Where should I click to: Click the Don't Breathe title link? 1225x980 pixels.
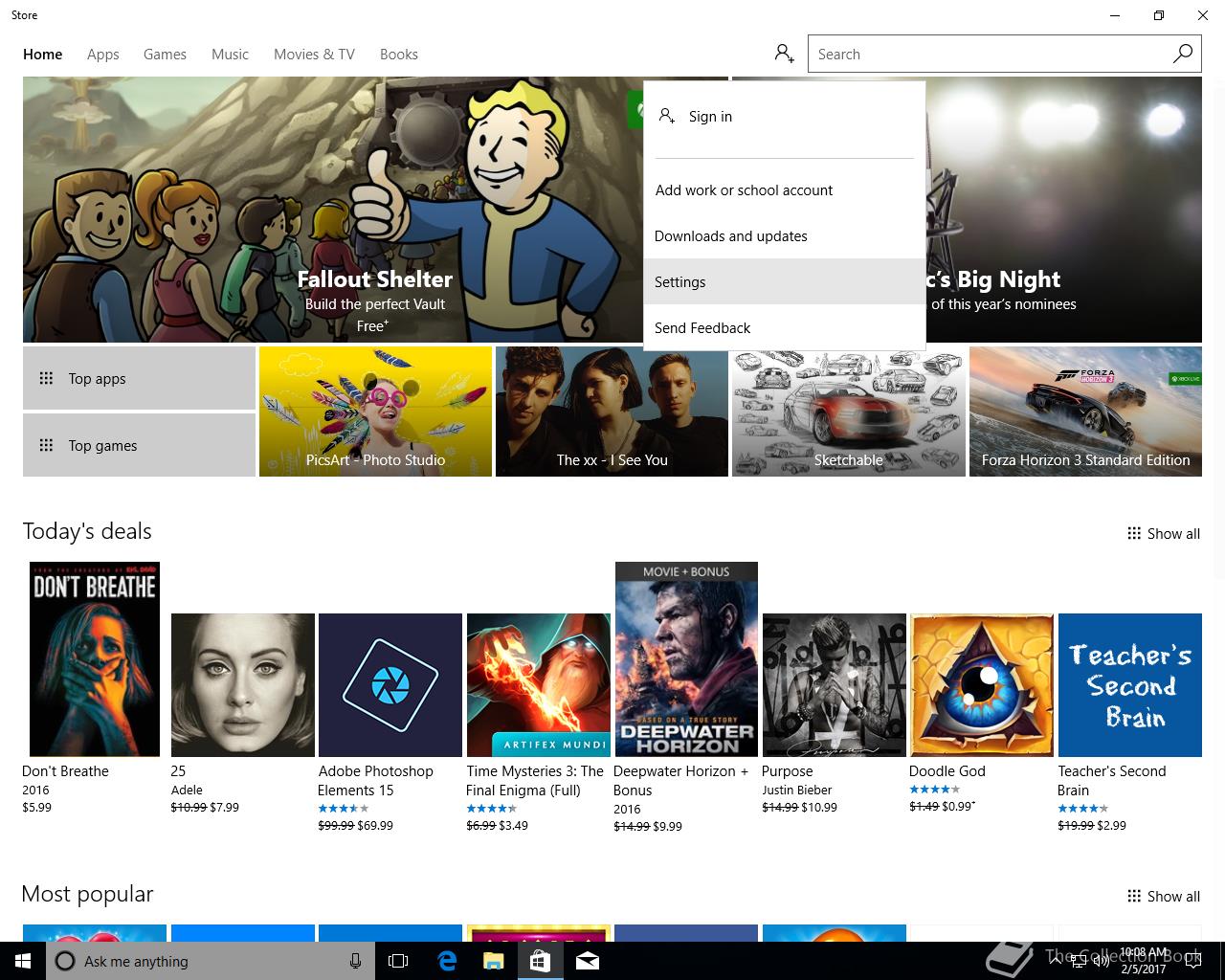65,771
